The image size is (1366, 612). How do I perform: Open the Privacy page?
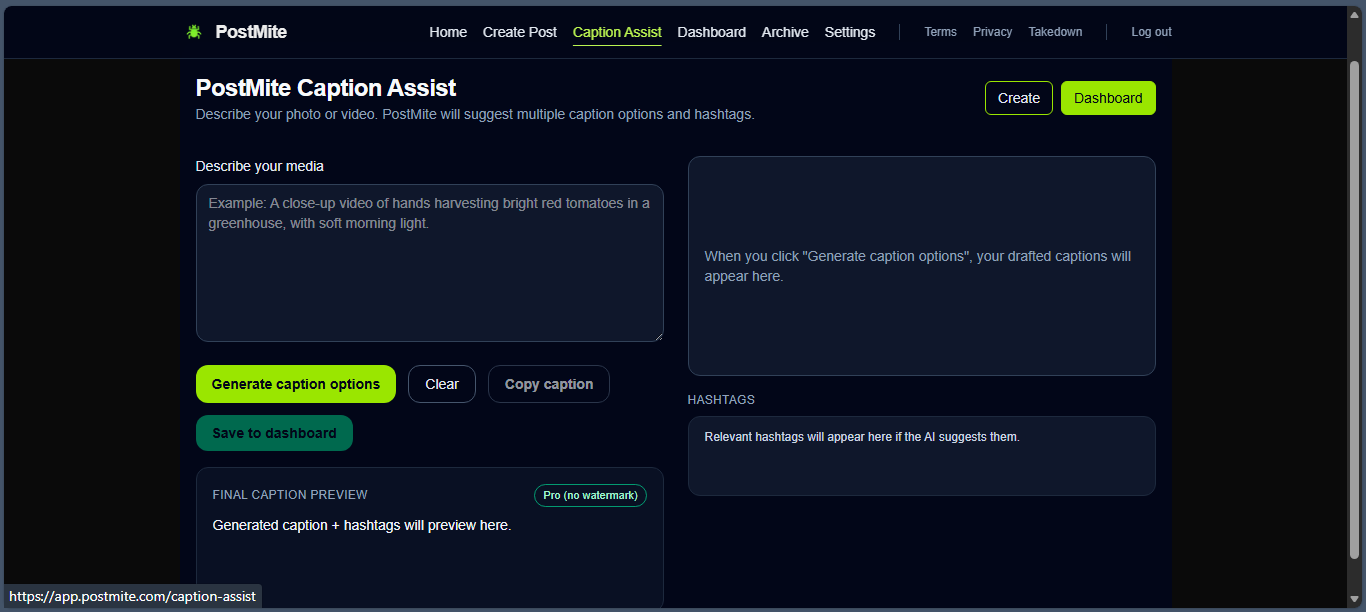992,32
